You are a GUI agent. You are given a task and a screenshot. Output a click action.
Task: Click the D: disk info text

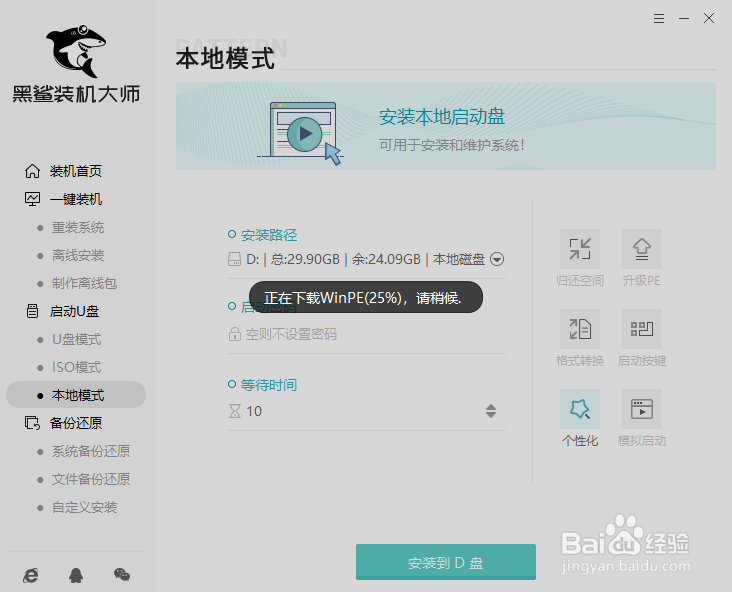[366, 259]
